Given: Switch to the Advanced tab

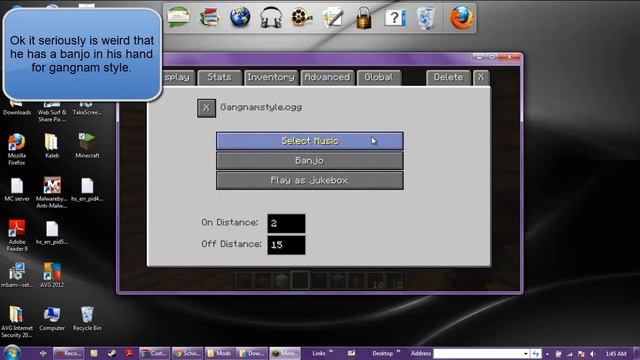Looking at the screenshot, I should 327,77.
